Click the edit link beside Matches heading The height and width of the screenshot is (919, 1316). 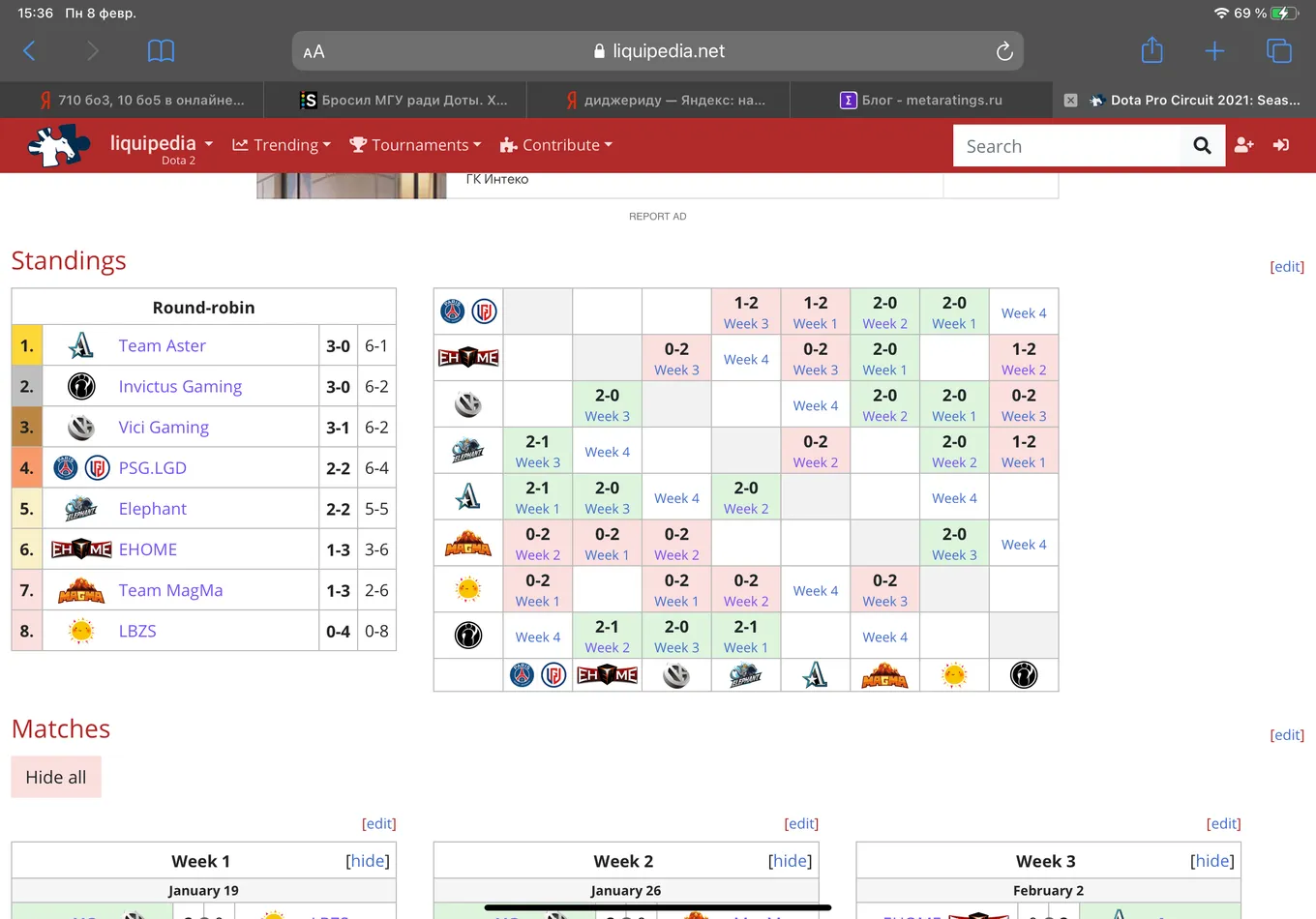click(1287, 735)
